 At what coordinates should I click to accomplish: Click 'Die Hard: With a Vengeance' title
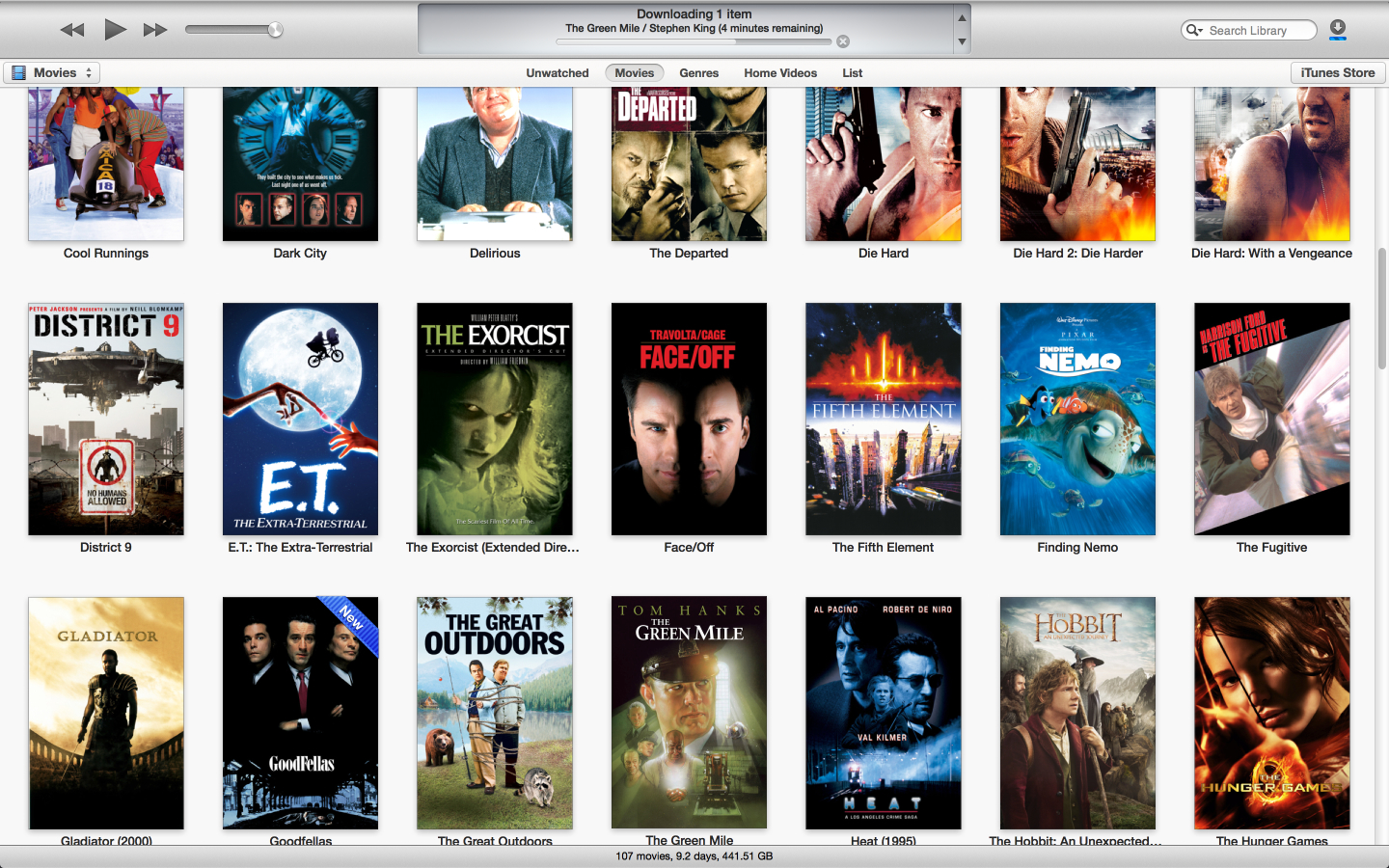1272,254
